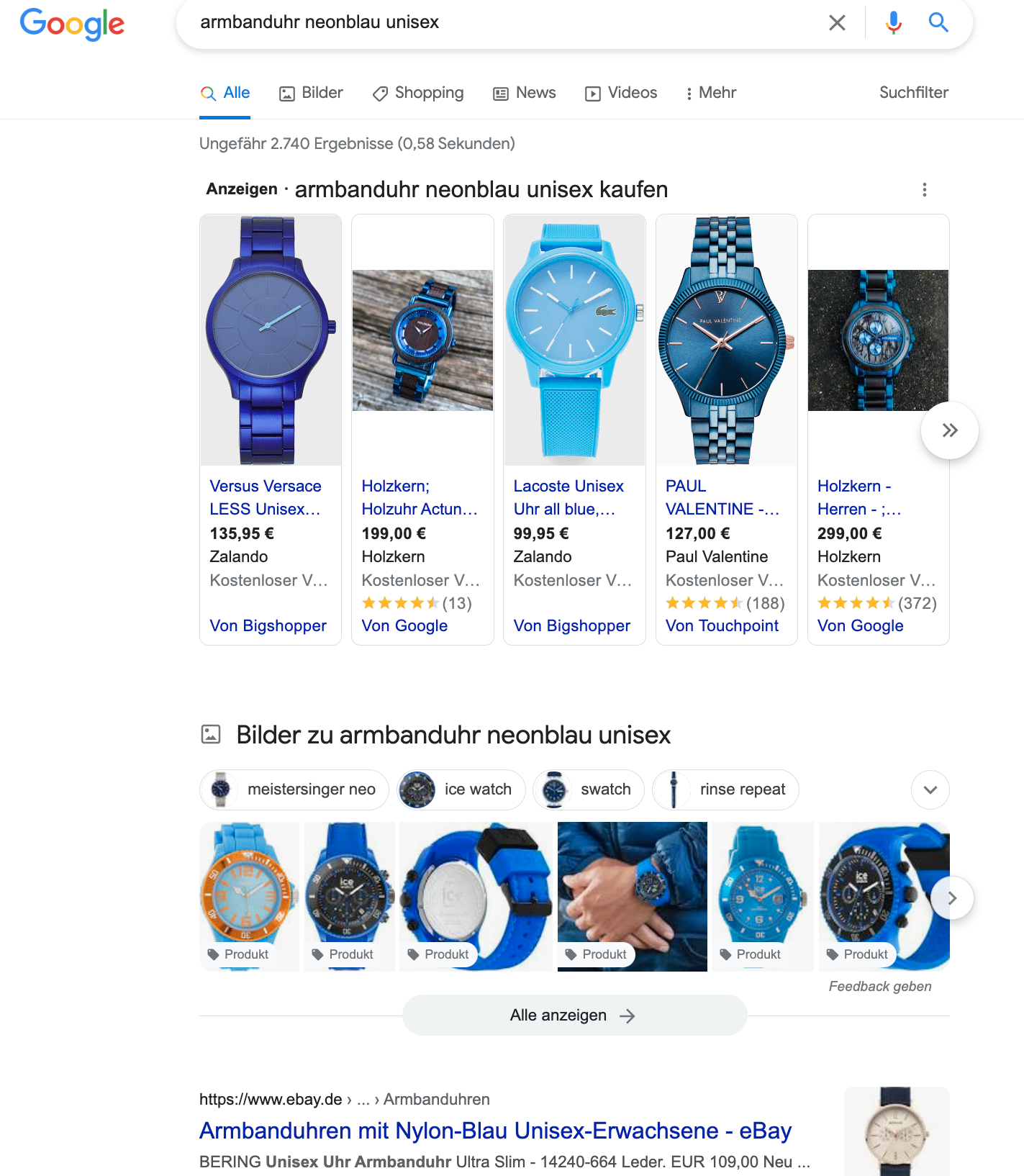Select the meistersinger neo chip

click(294, 790)
